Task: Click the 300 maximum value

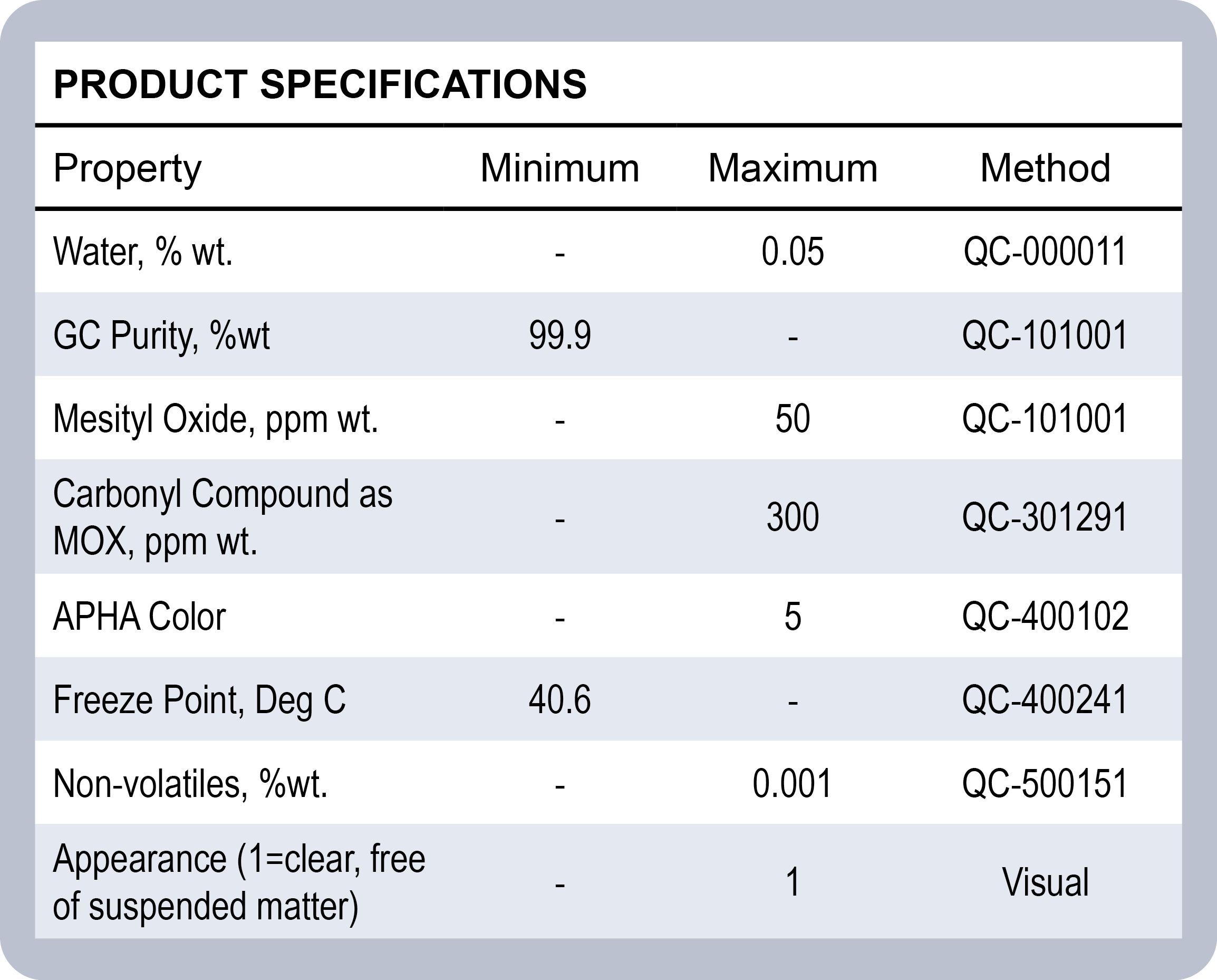Action: (793, 517)
